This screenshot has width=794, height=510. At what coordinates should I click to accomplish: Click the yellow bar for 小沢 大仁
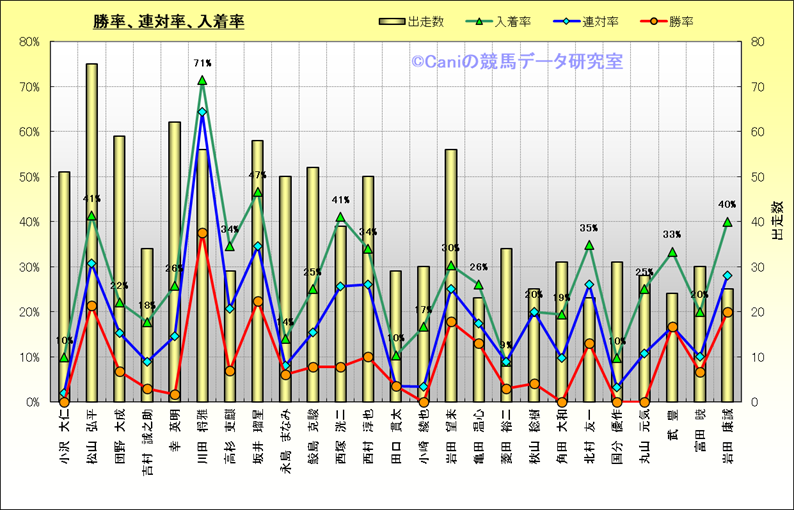64,290
